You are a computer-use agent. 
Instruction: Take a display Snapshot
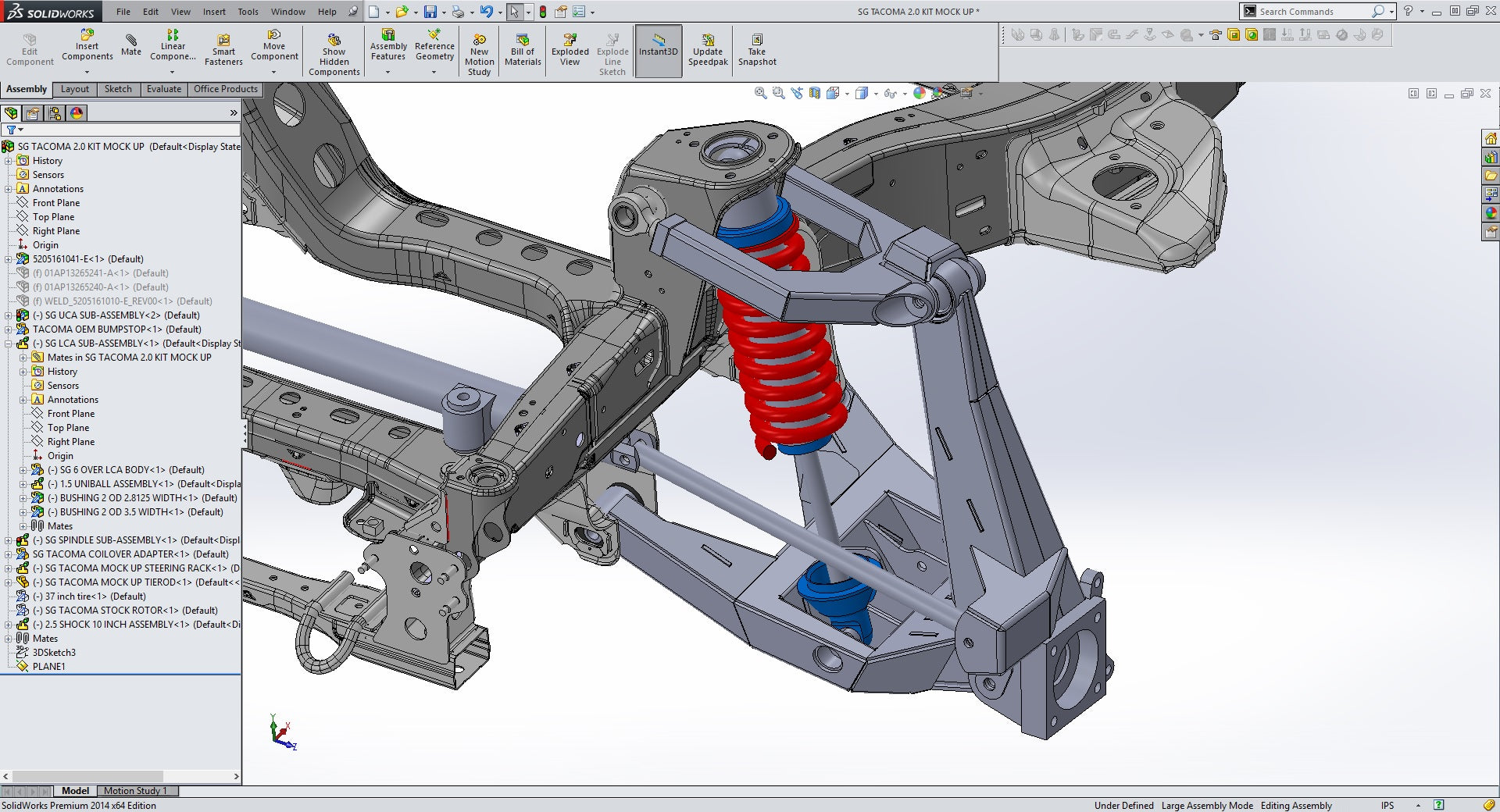tap(757, 50)
